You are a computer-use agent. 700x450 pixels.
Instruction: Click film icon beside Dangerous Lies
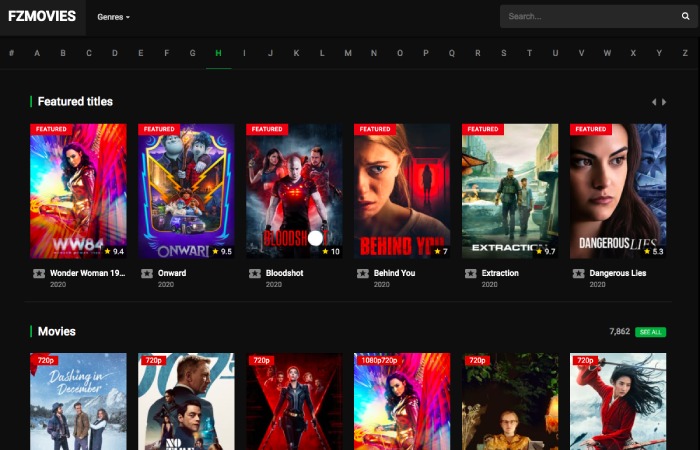pyautogui.click(x=579, y=273)
